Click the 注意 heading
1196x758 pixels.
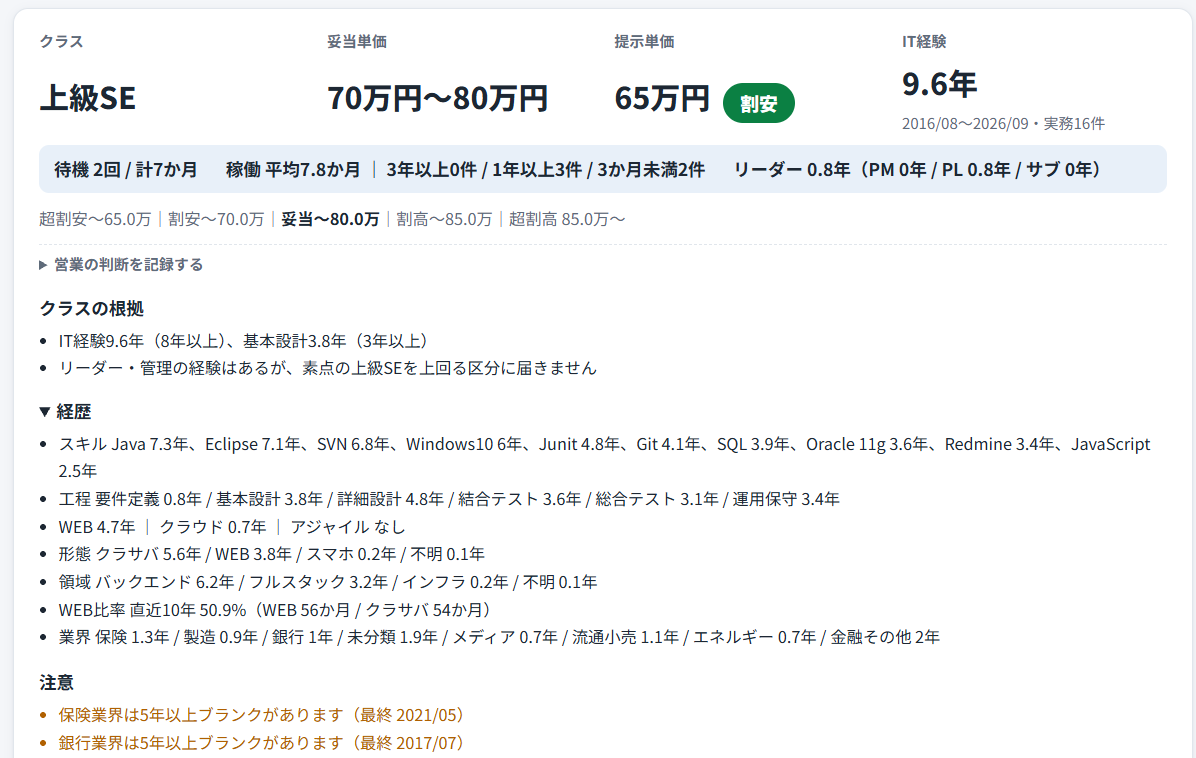click(x=56, y=683)
